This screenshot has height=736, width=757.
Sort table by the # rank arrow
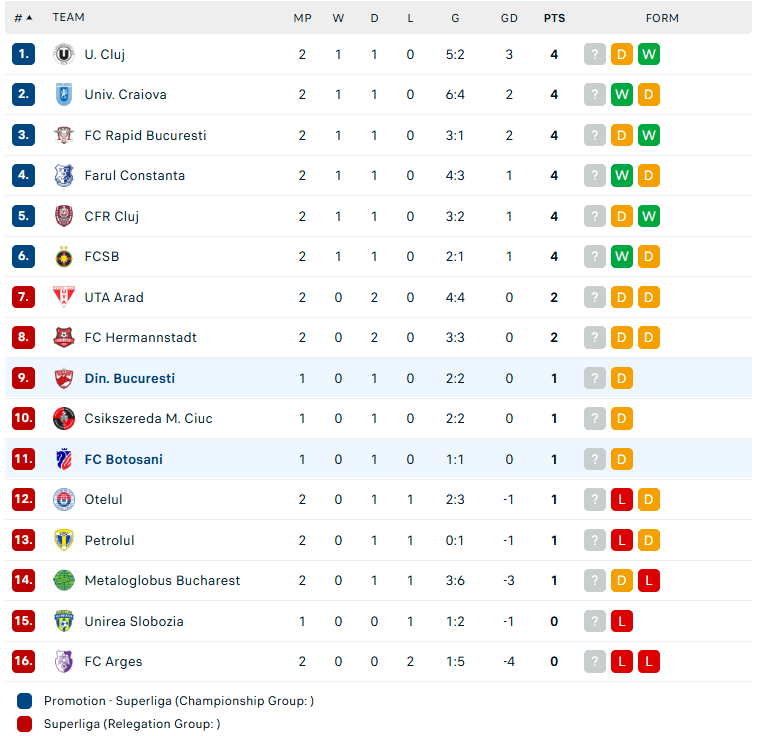pos(23,18)
